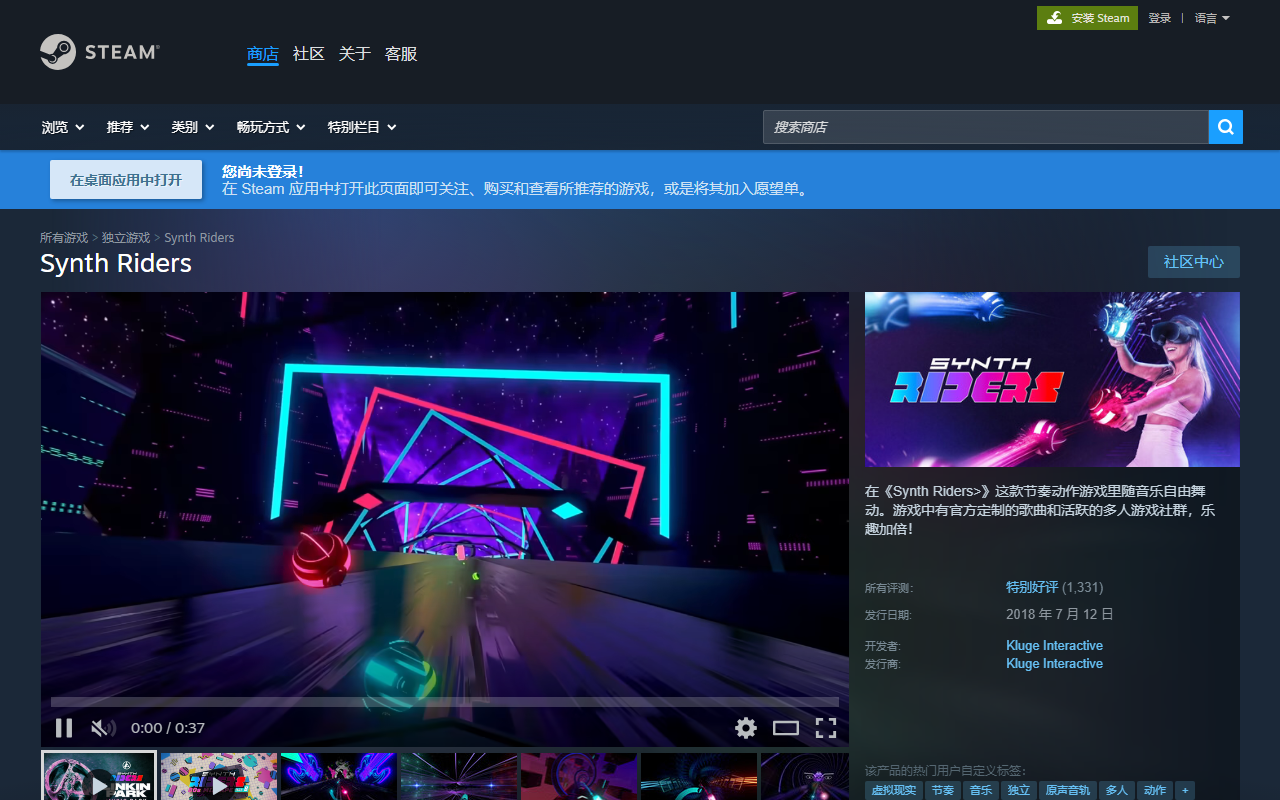Screen dimensions: 1280x800
Task: Click the 独立游戏 breadcrumb
Action: 126,238
